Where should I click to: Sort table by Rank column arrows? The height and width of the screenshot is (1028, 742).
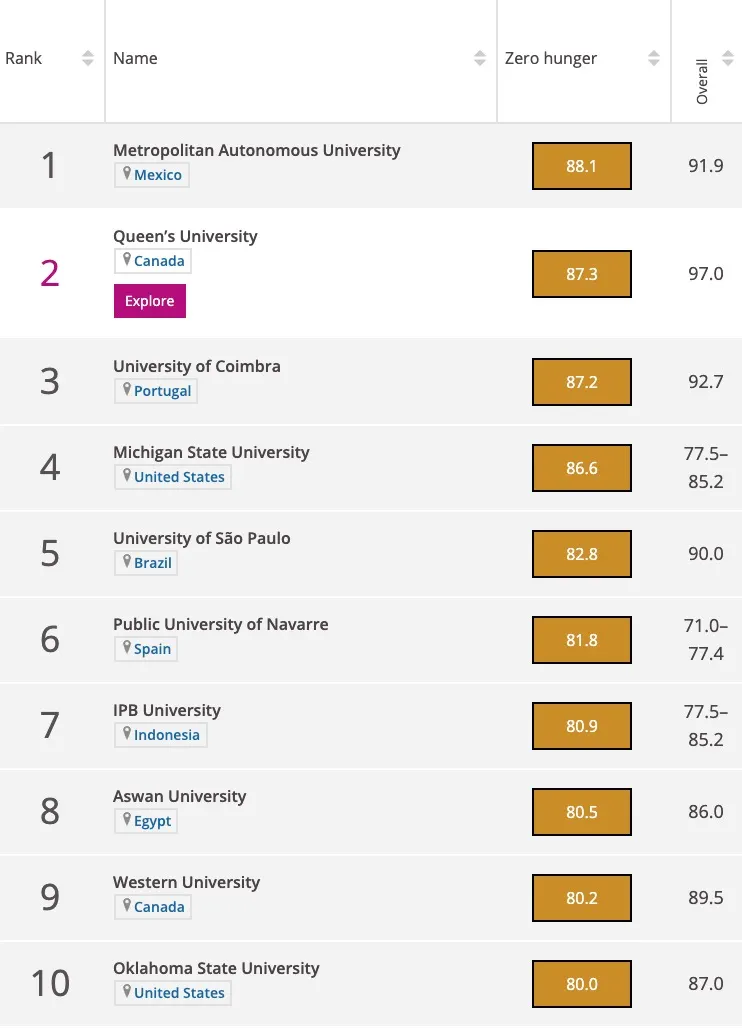tap(88, 59)
